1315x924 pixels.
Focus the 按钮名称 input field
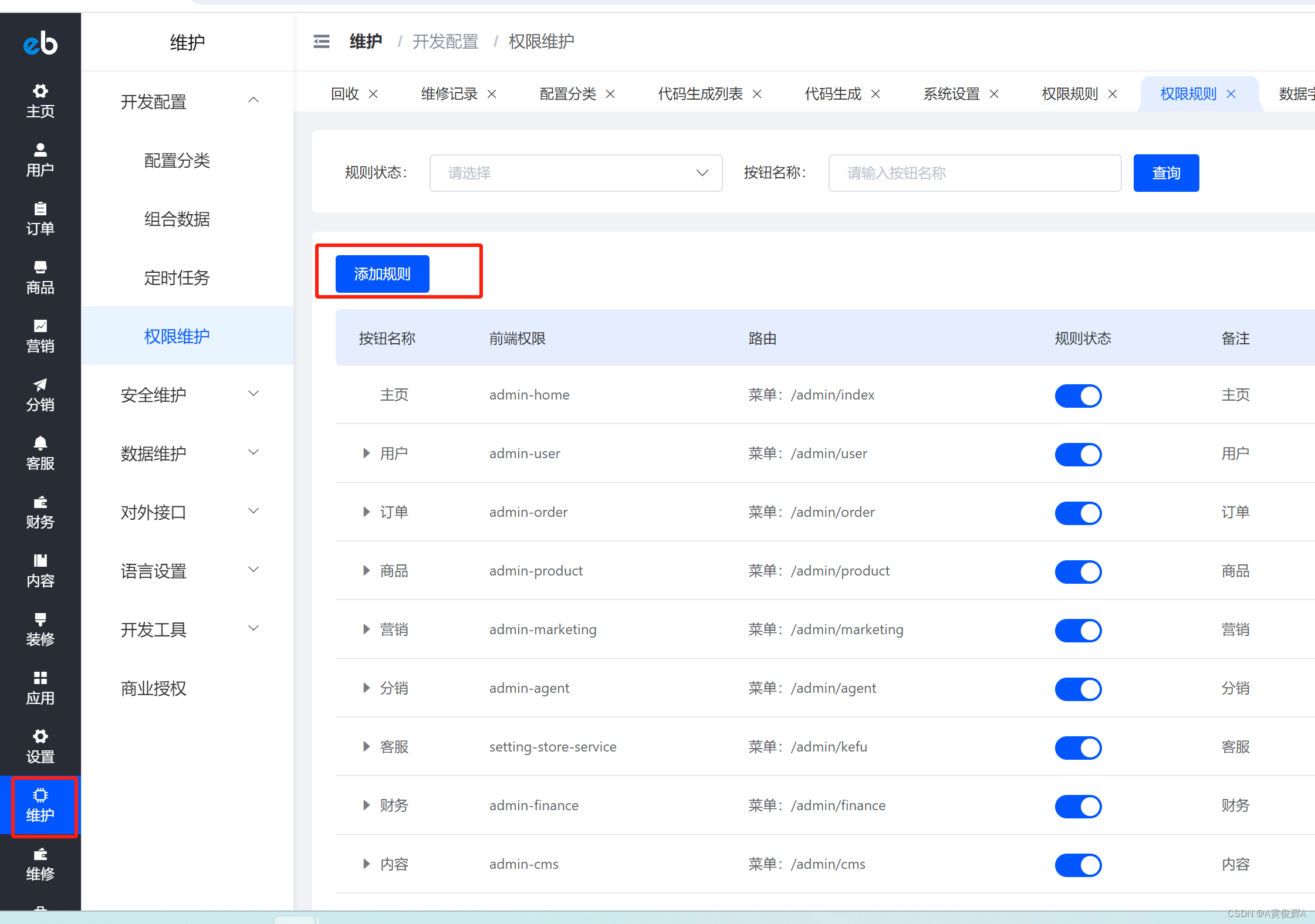(975, 173)
